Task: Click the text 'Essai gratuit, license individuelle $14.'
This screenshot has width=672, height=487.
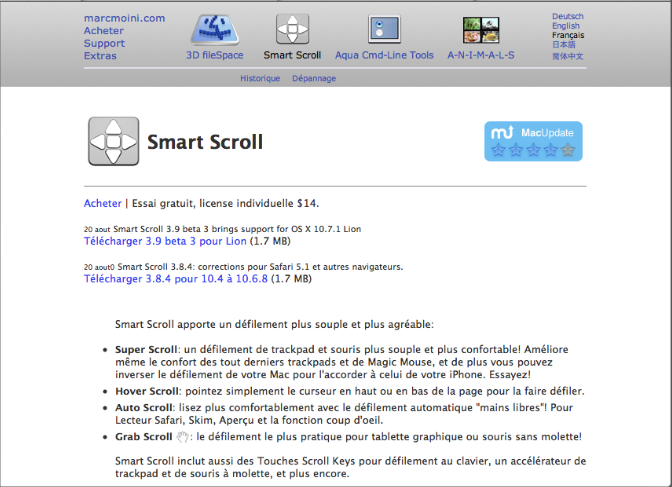Action: coord(225,203)
